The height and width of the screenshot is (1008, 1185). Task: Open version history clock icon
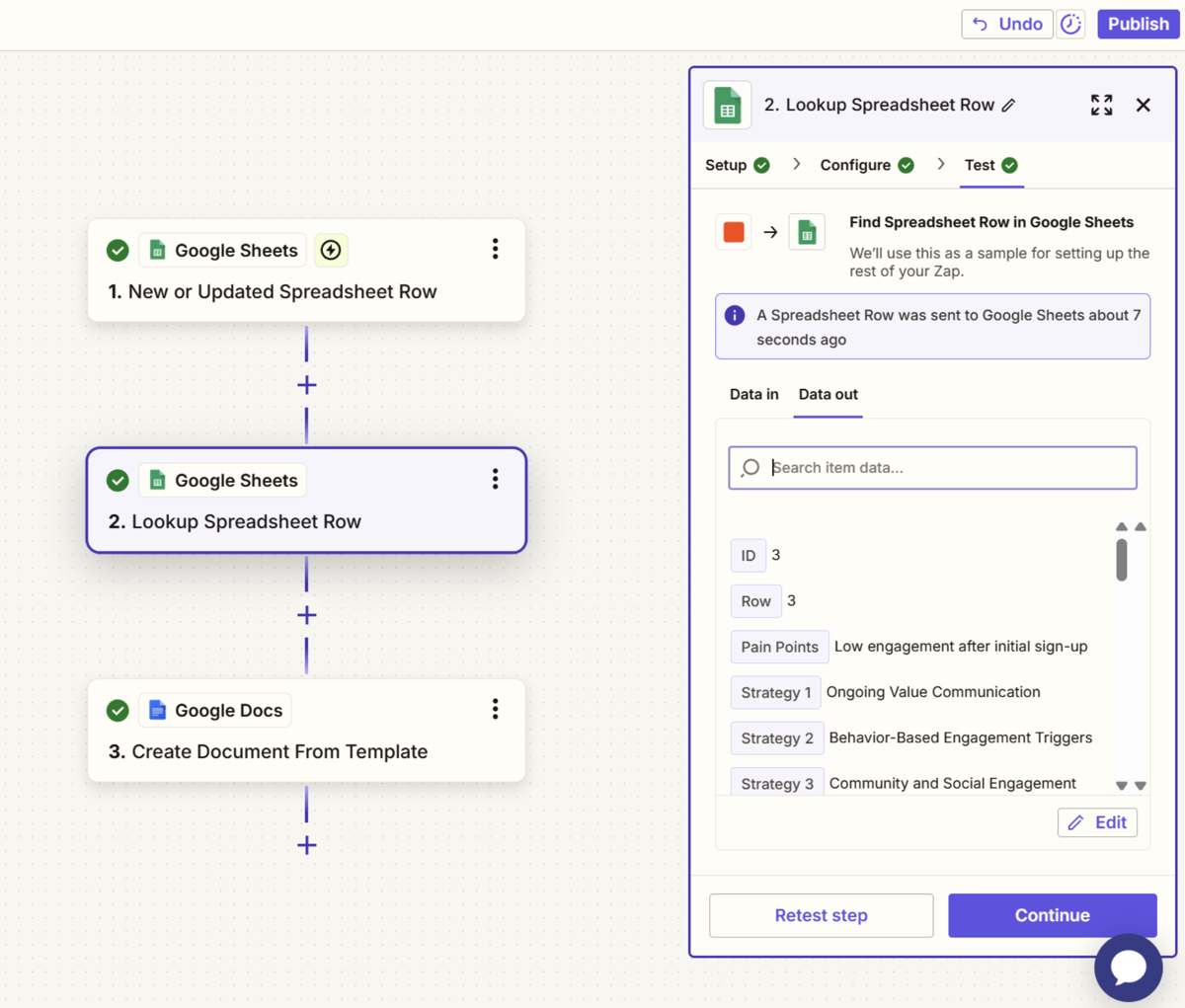coord(1071,24)
